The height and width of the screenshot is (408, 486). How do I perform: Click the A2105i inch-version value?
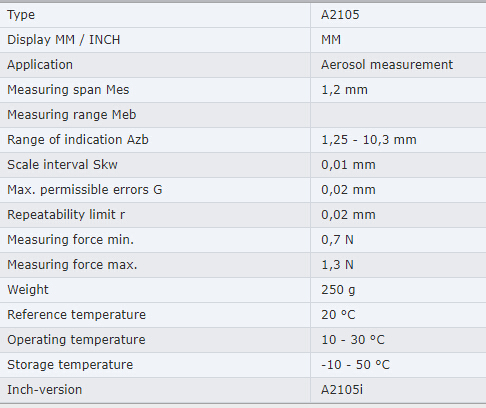(342, 390)
